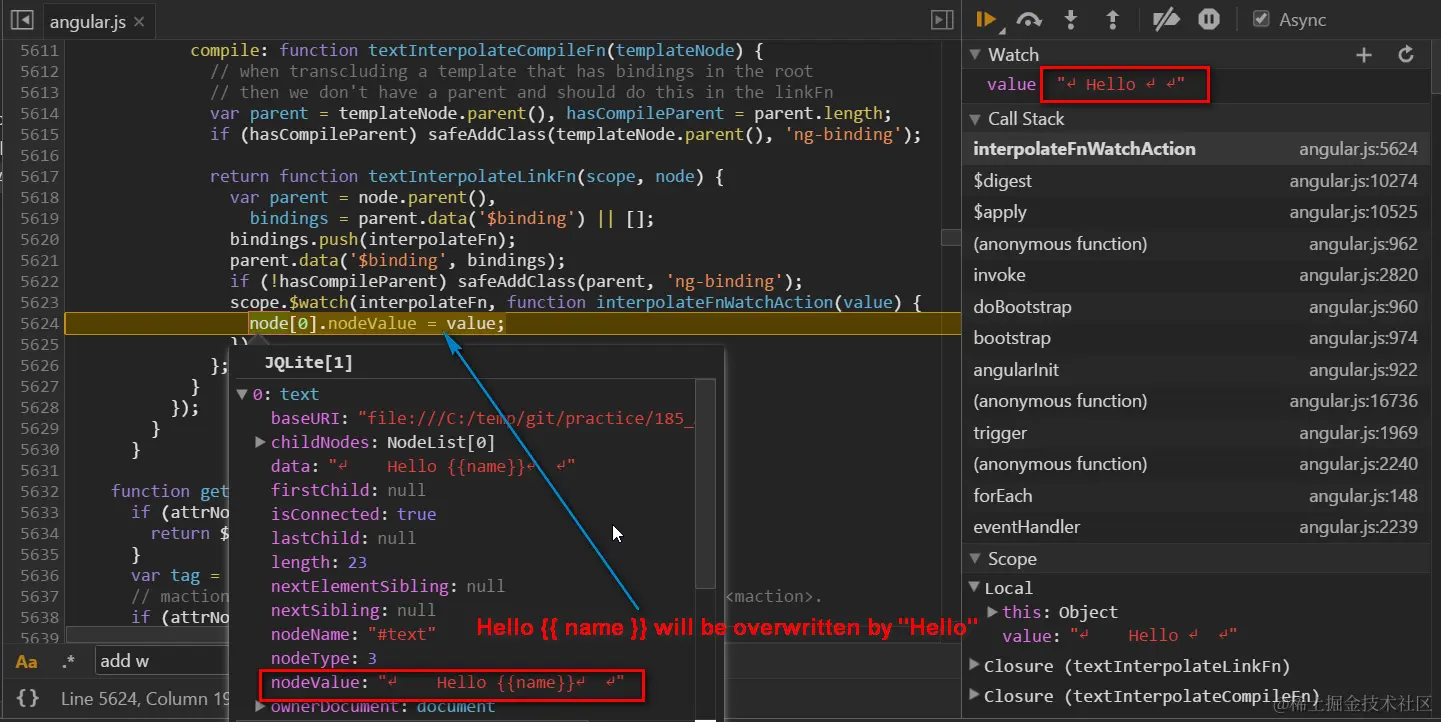
Task: Open the angular.js:10525 source link
Action: (1353, 212)
